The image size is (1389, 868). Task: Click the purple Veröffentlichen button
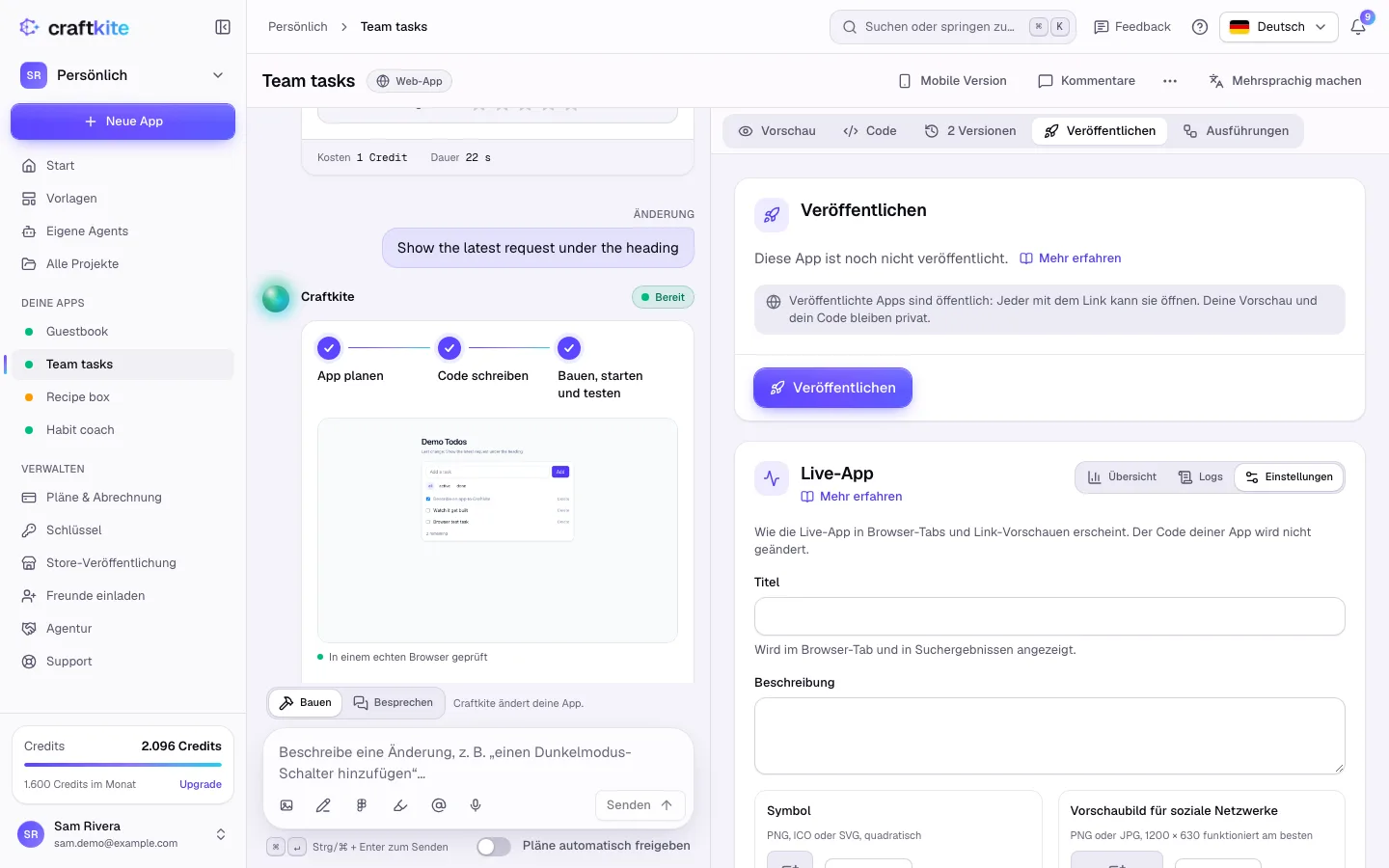832,388
